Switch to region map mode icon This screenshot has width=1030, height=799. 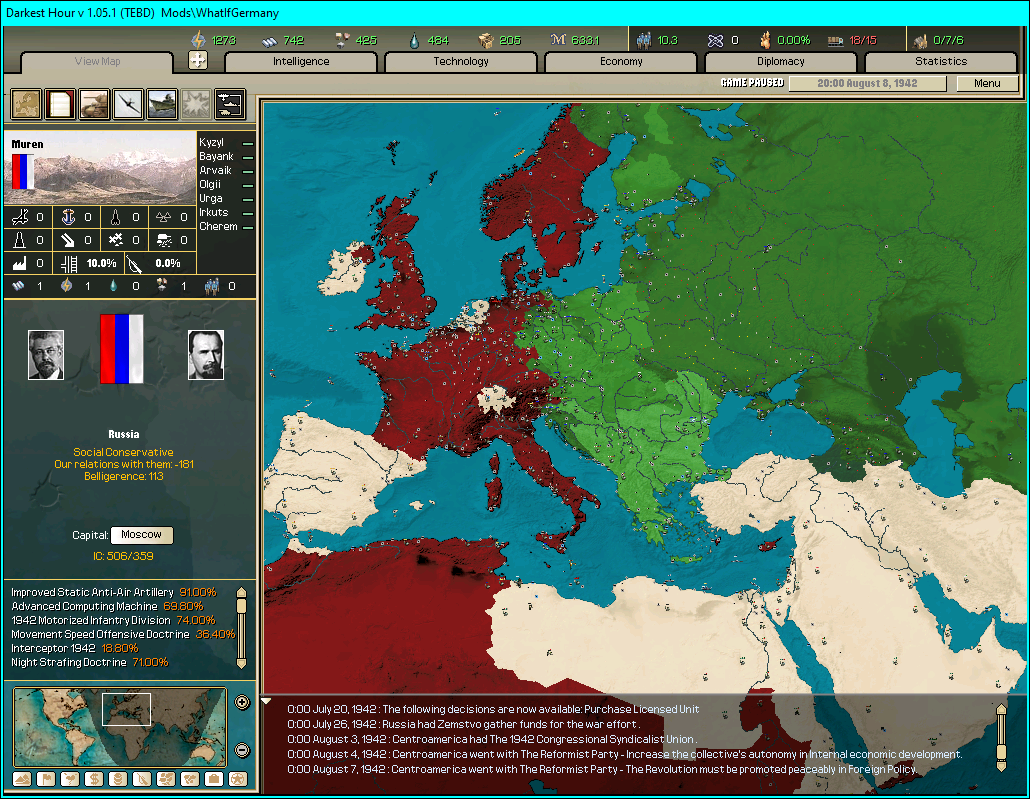pos(166,779)
